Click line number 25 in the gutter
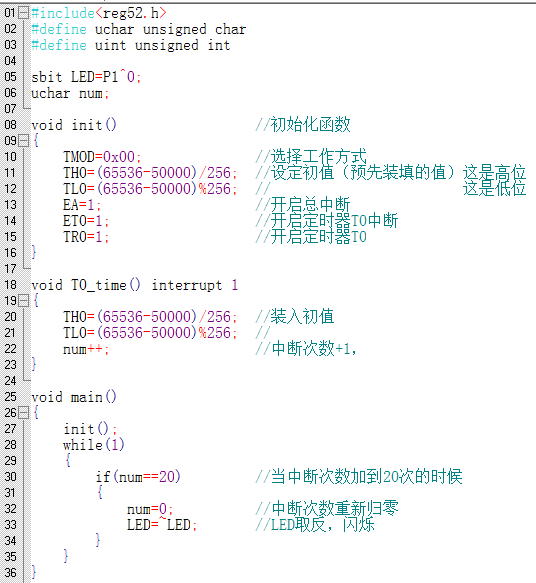The image size is (536, 583). (x=10, y=397)
